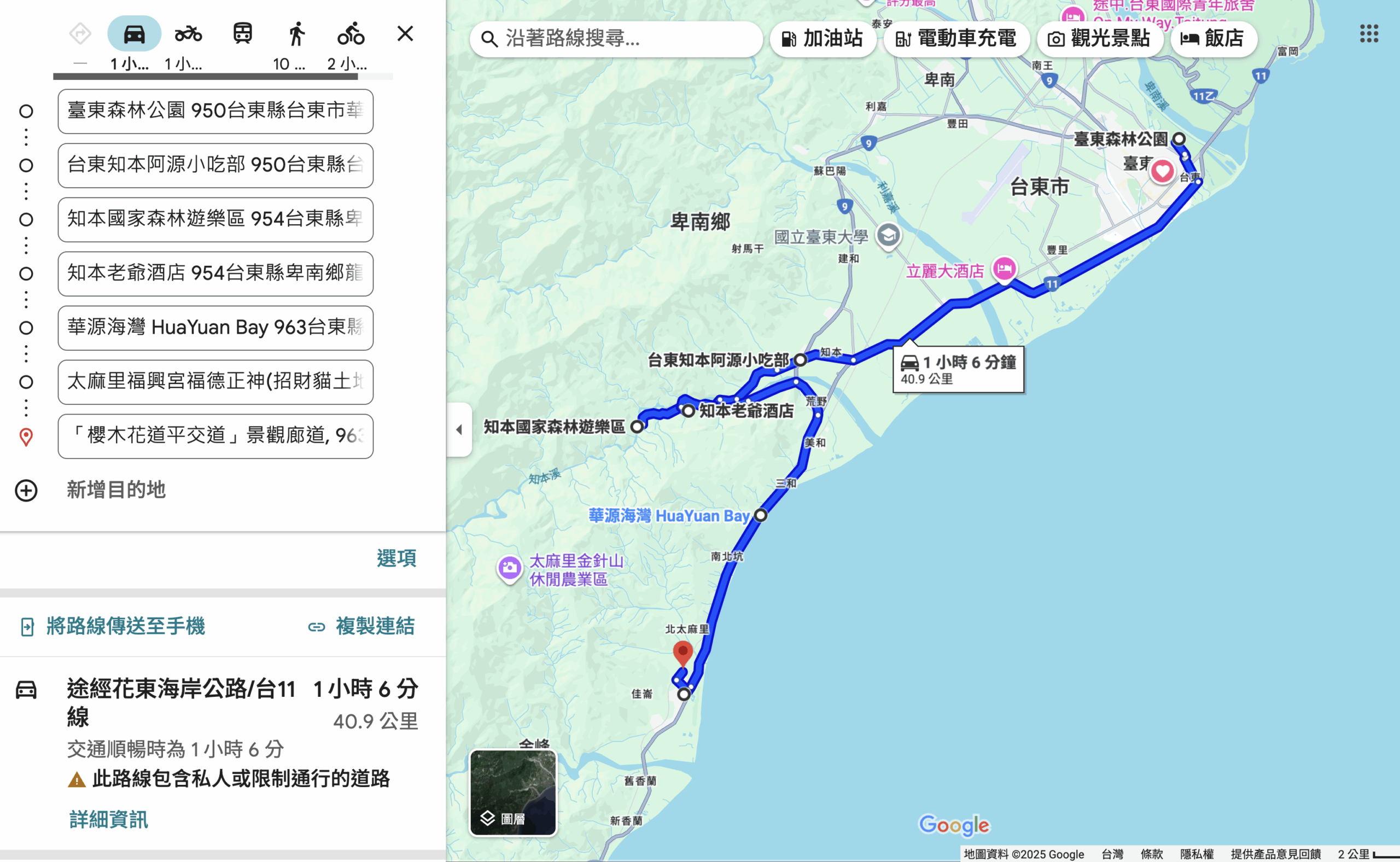Viewport: 1400px width, 862px height.
Task: Click the 隱私權 privacy link
Action: (x=1196, y=853)
